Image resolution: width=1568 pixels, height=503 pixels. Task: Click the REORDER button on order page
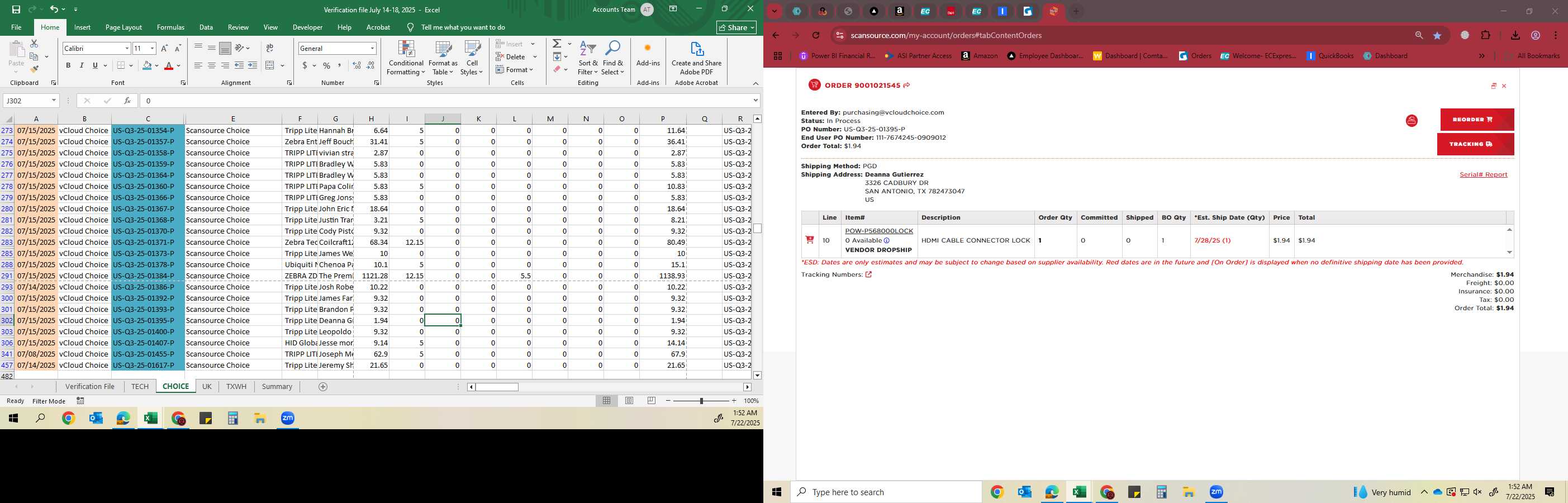(1477, 120)
